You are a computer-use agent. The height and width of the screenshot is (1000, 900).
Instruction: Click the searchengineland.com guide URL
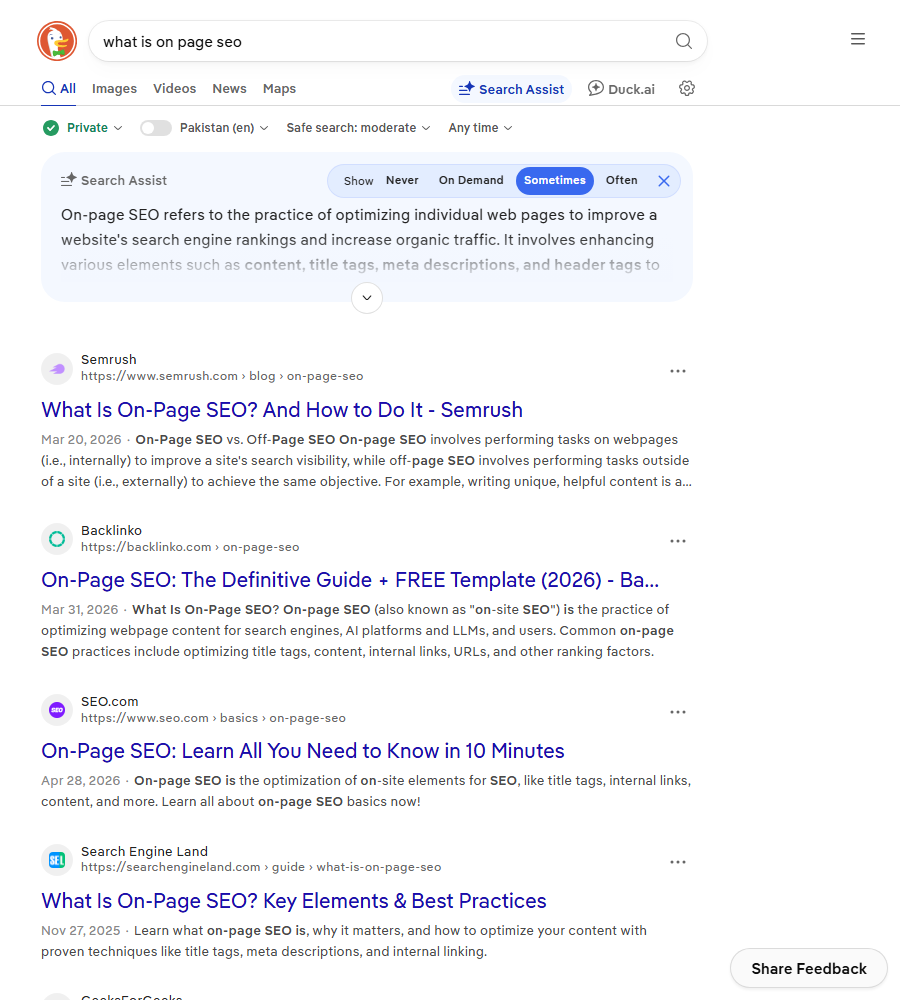(x=261, y=867)
